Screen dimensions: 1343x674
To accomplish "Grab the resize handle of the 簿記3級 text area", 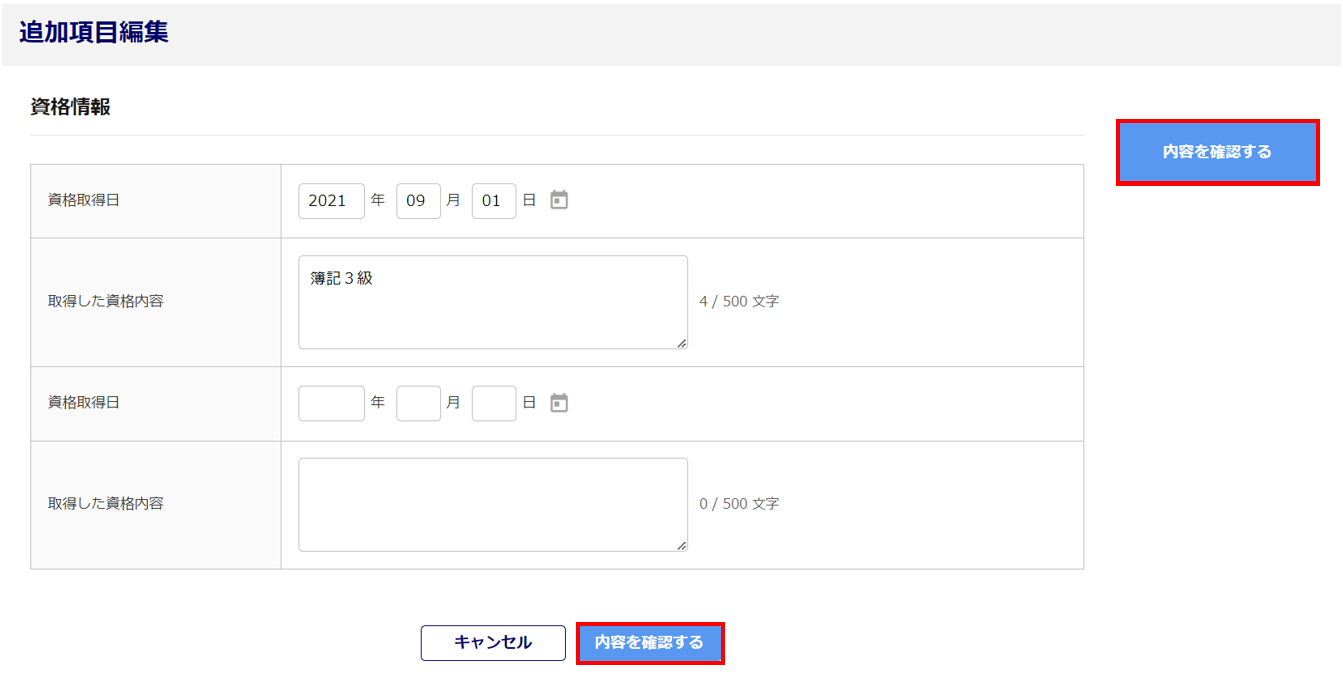I will click(681, 343).
